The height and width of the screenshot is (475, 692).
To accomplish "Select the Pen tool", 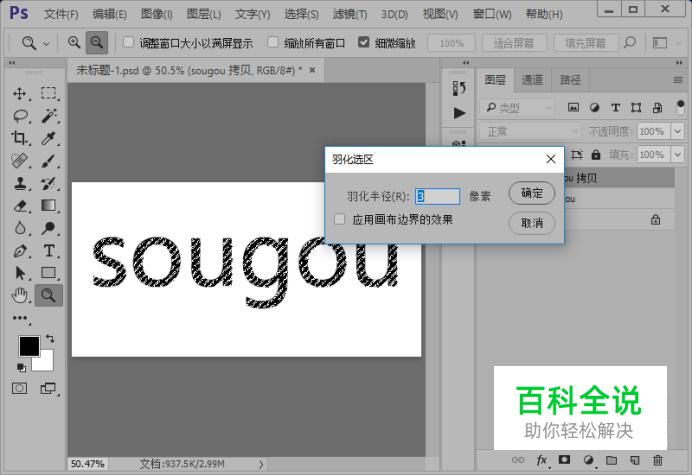I will coord(20,251).
